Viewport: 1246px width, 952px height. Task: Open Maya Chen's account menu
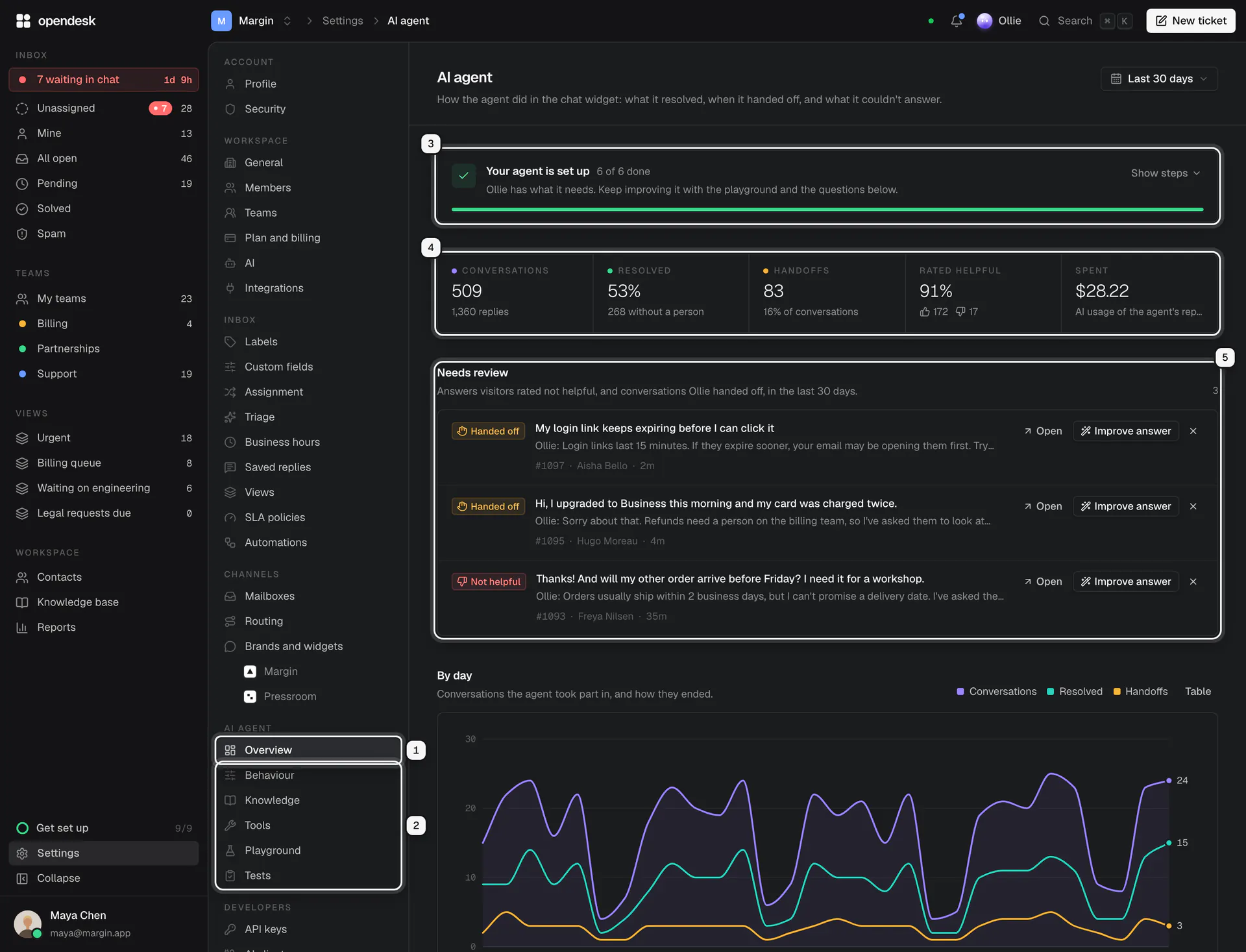(x=104, y=923)
